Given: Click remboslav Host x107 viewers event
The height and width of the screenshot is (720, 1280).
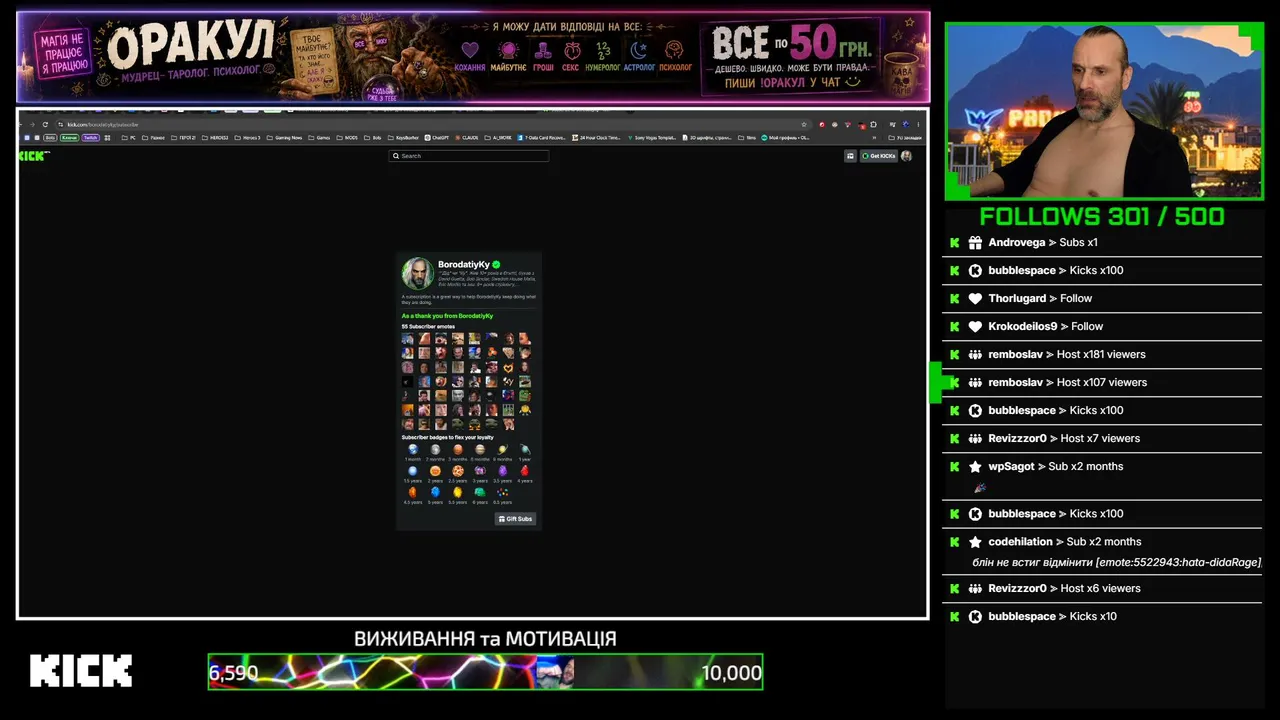Looking at the screenshot, I should 1102,382.
